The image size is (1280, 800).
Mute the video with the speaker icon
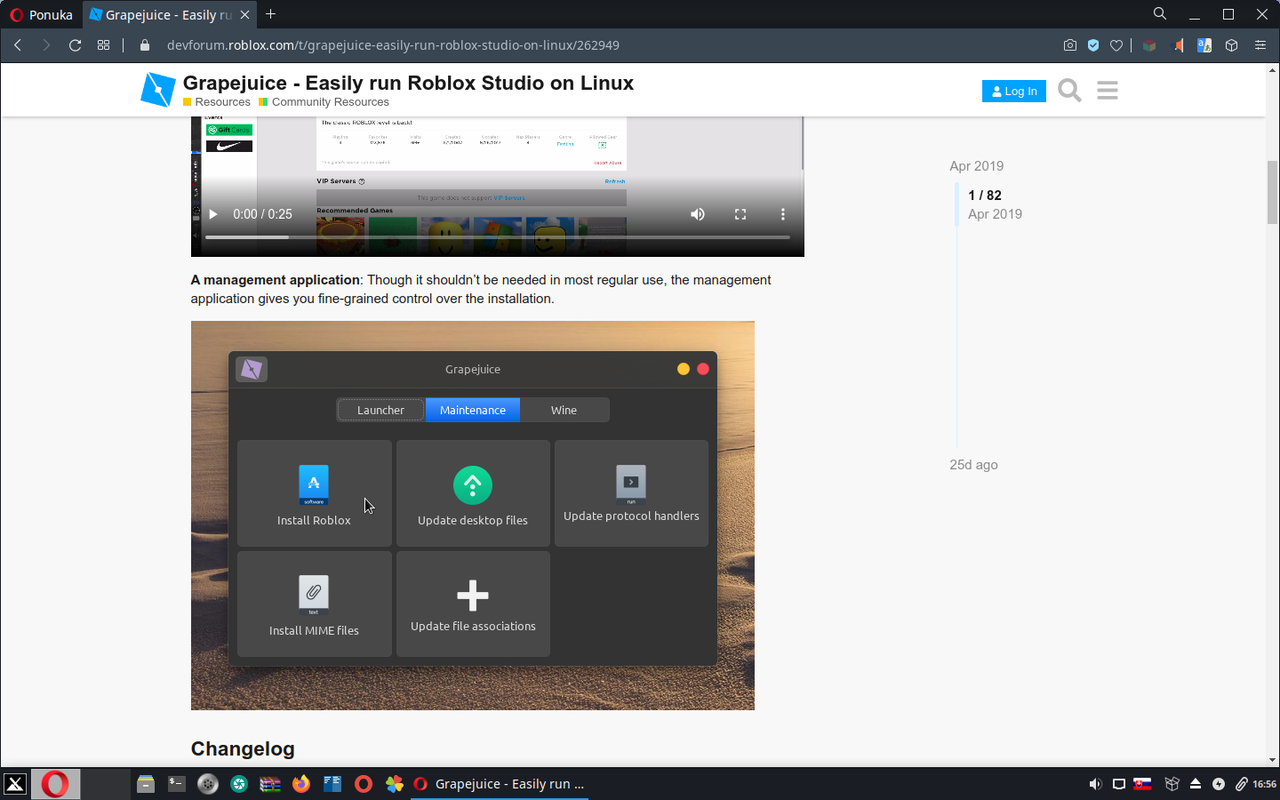tap(698, 214)
